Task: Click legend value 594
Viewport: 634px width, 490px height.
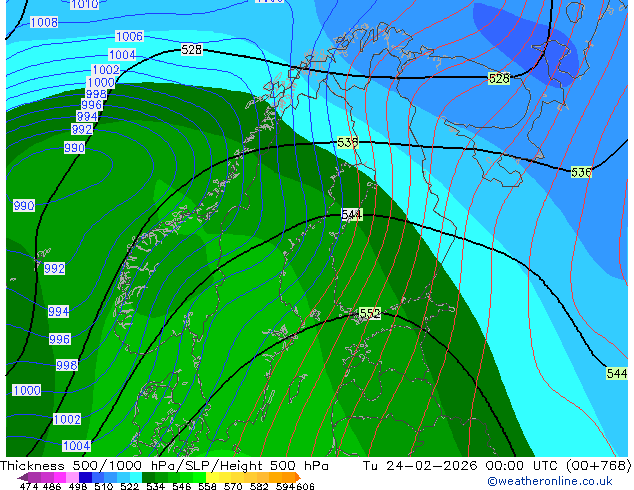Action: click(285, 486)
